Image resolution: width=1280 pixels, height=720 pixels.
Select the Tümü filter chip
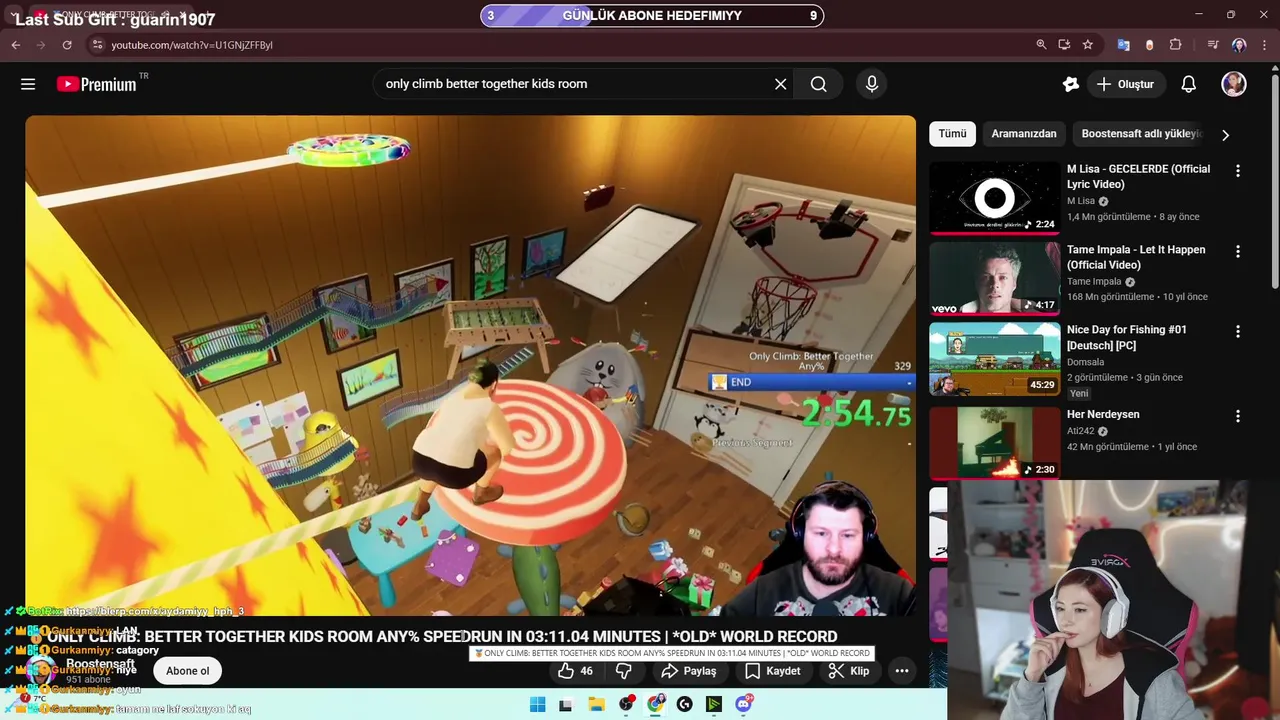pos(952,134)
